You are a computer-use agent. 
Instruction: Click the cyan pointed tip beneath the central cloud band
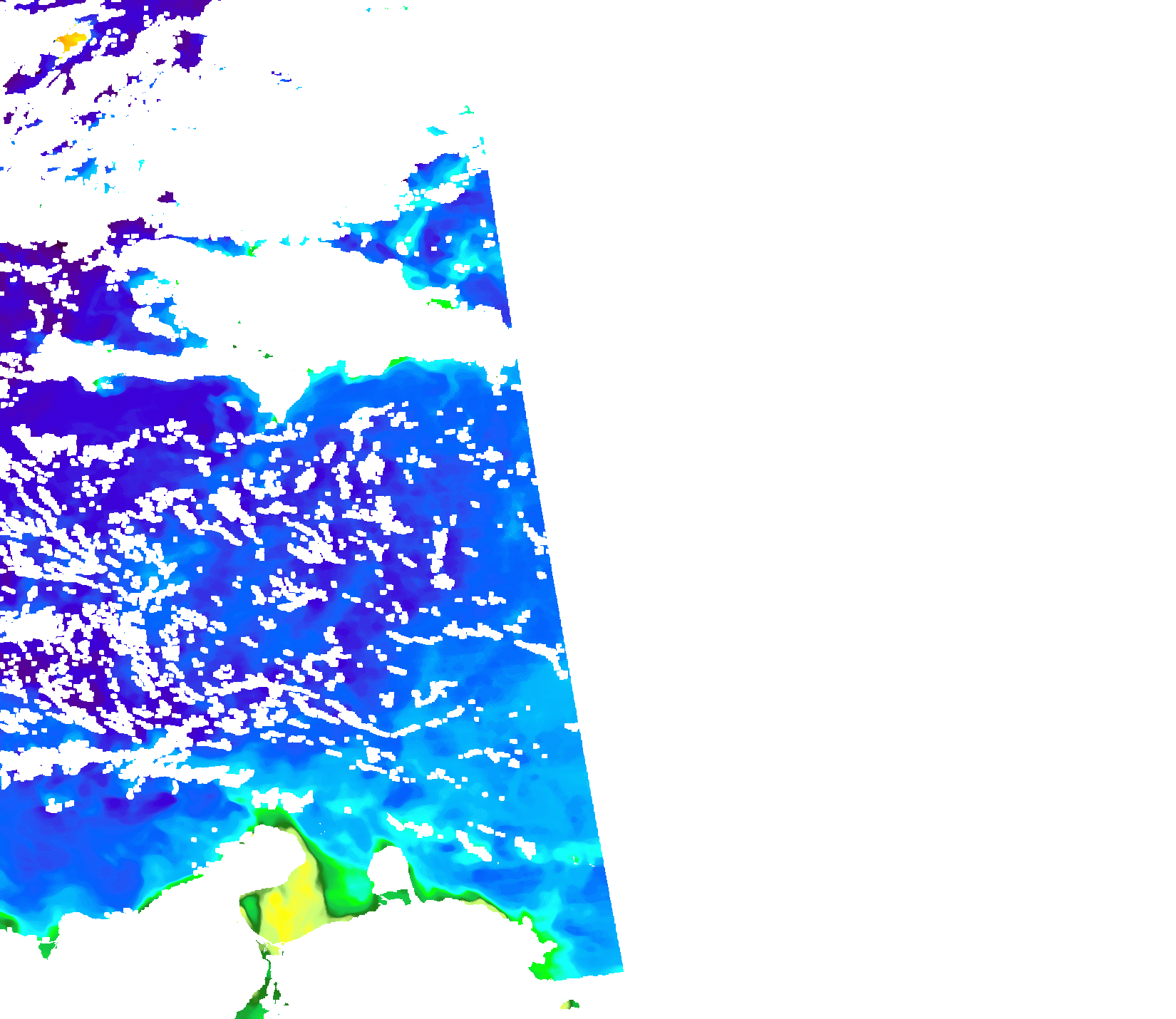[280, 419]
